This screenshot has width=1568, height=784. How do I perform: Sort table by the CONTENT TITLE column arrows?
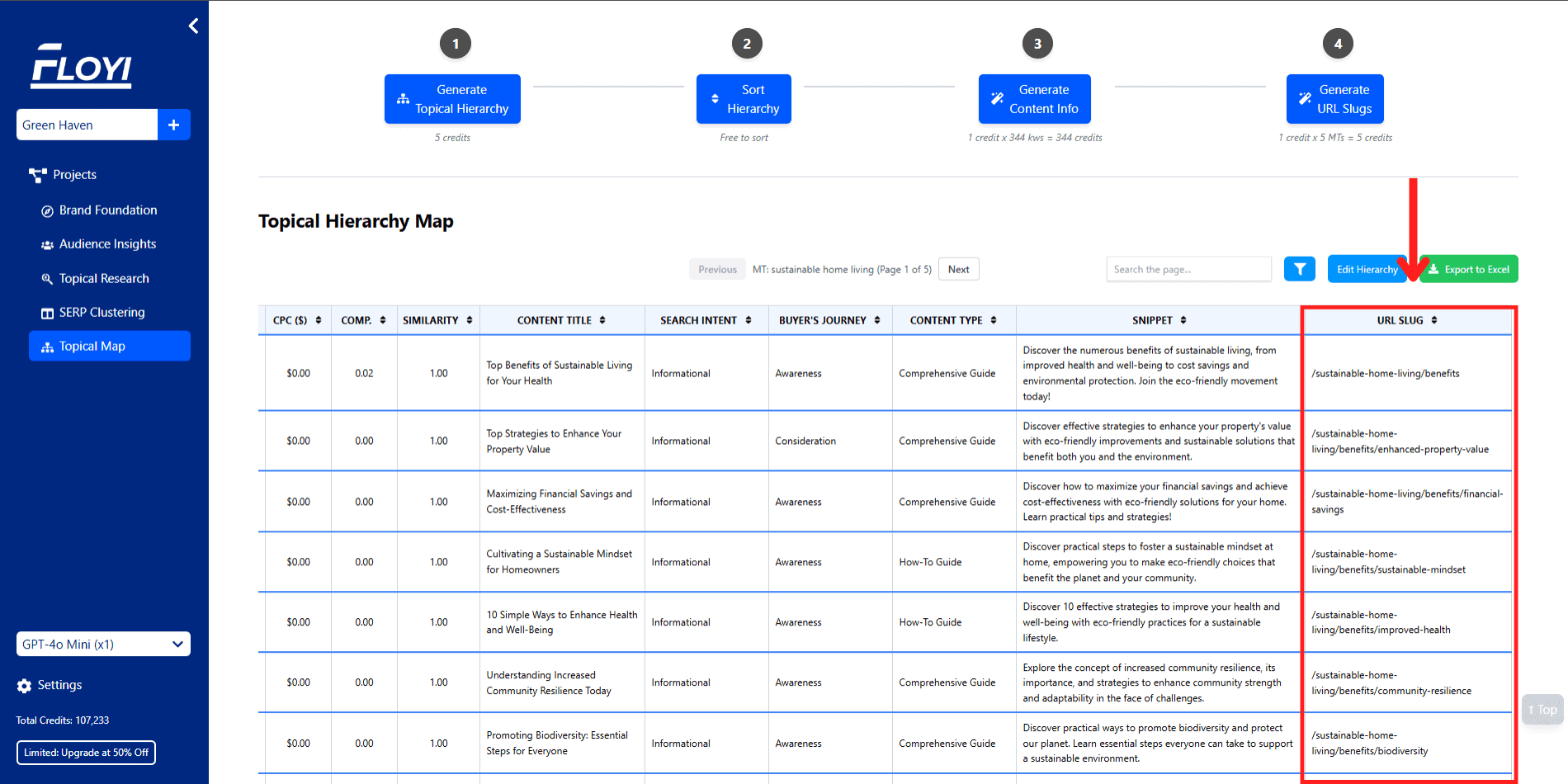point(602,320)
